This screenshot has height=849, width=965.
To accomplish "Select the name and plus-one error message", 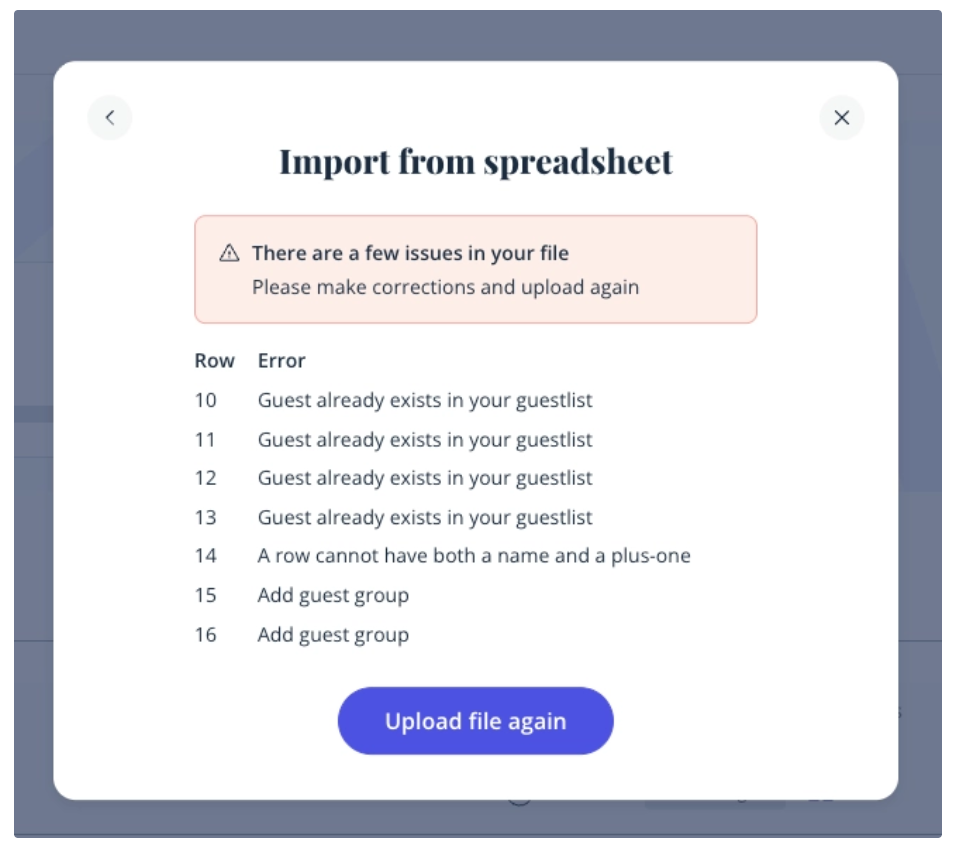I will click(x=474, y=556).
